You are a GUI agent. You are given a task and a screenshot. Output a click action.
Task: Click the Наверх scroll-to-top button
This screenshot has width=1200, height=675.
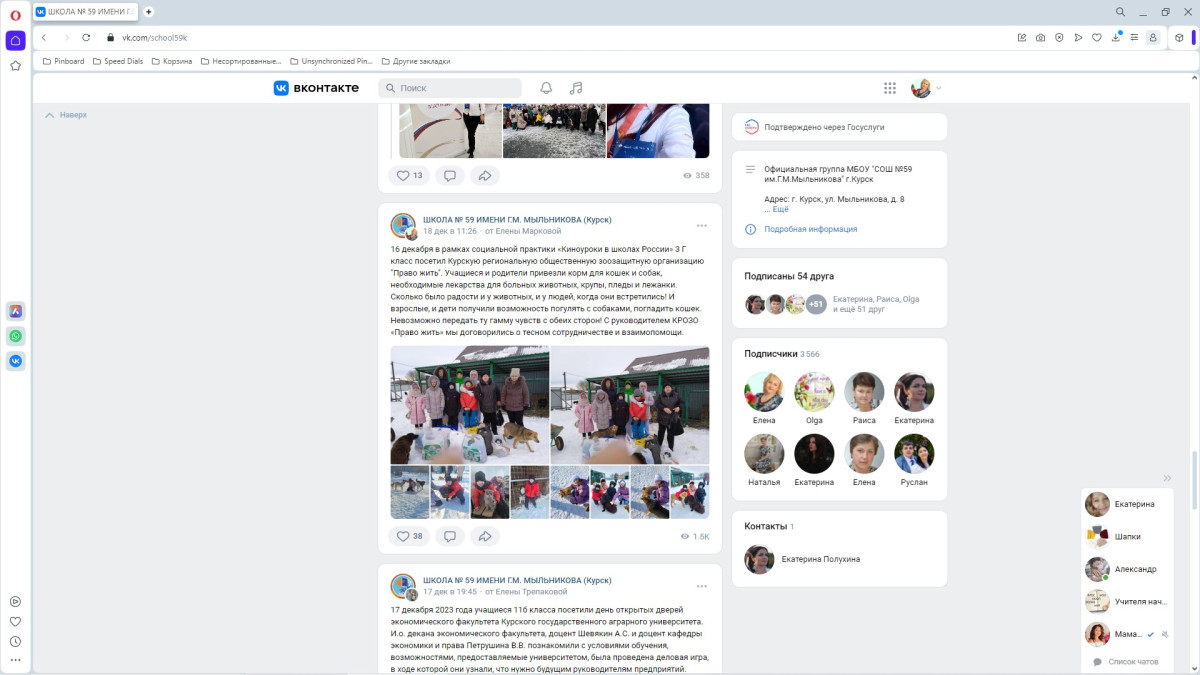(66, 115)
